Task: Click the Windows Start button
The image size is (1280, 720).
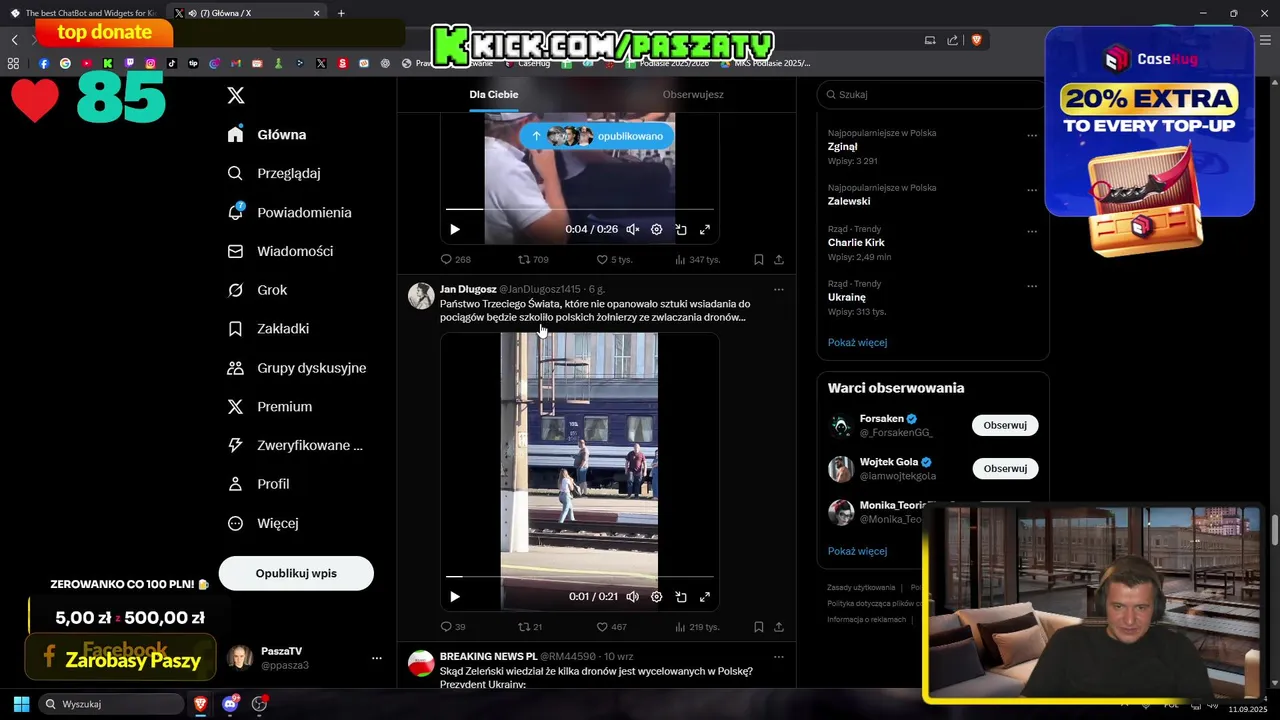Action: click(x=21, y=704)
